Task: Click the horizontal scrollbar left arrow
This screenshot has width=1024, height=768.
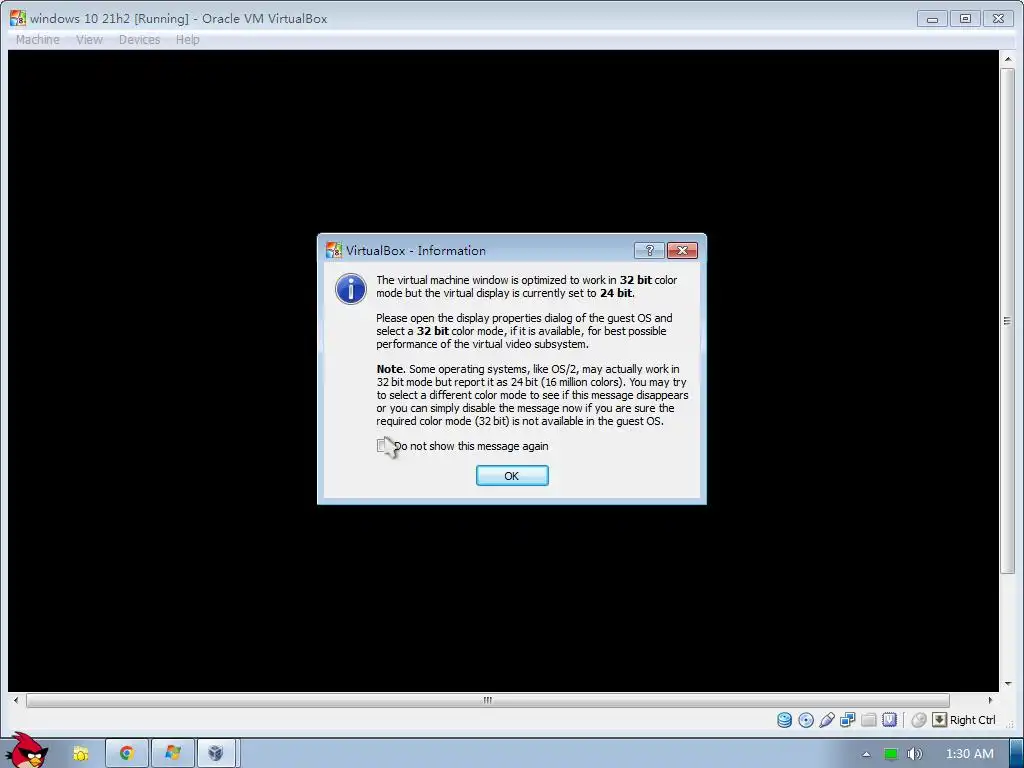Action: click(16, 700)
